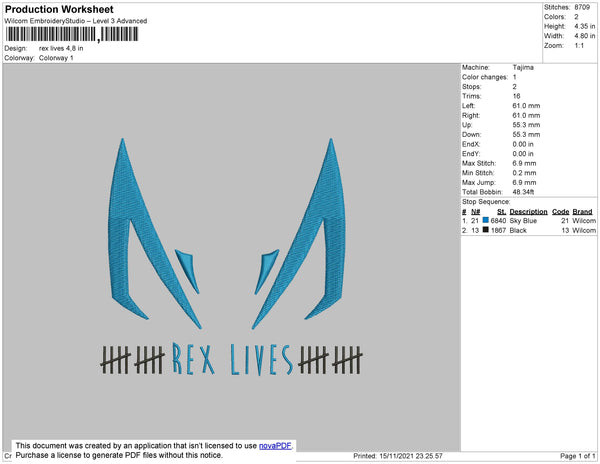Click the 'Page 1 of 1' text

coord(577,456)
